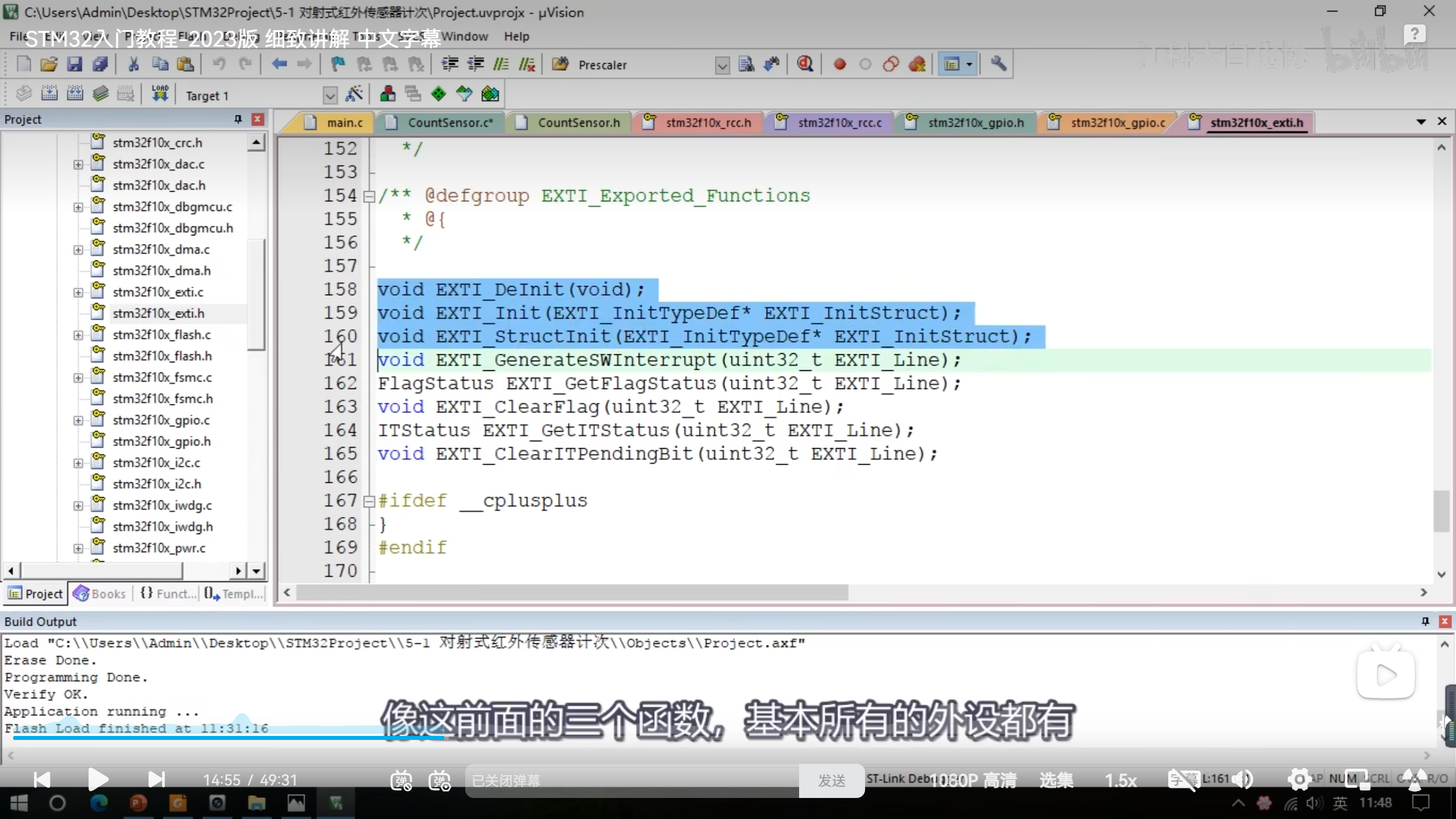Change the 1.5x playback speed
This screenshot has width=1456, height=819.
click(x=1120, y=780)
